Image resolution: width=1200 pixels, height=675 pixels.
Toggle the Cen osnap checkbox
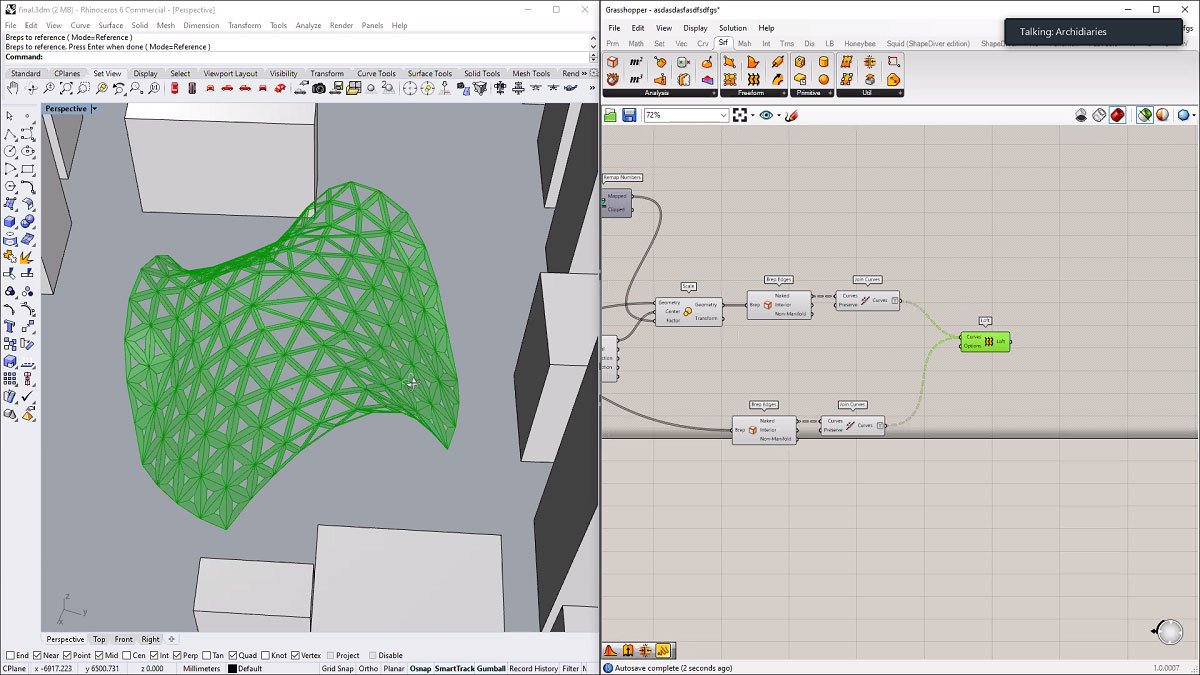(x=128, y=656)
